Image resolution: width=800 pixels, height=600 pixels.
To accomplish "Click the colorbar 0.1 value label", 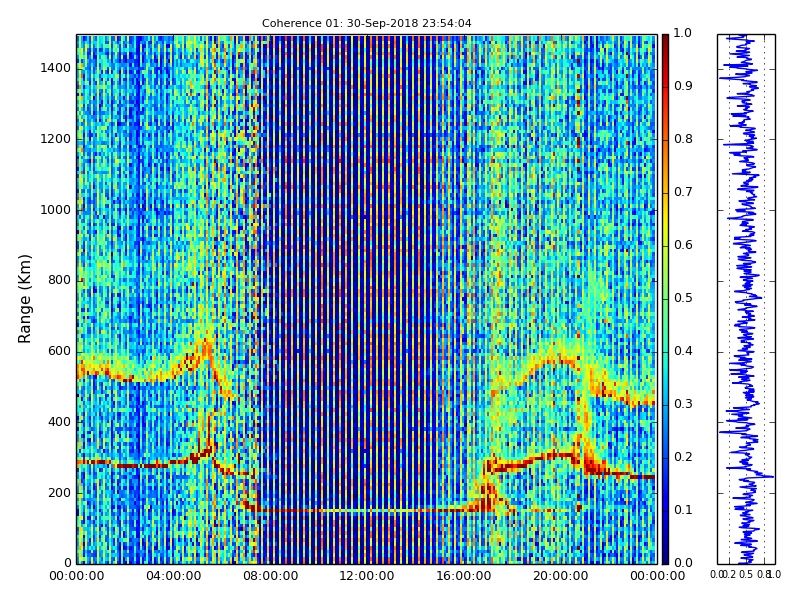I will pyautogui.click(x=683, y=510).
